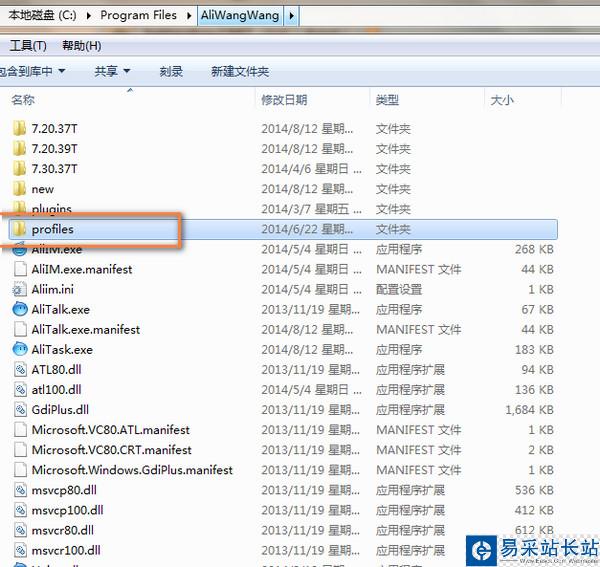Click the Microsoft.VC80.ATL.manifest file icon
The height and width of the screenshot is (567, 600).
[x=20, y=430]
